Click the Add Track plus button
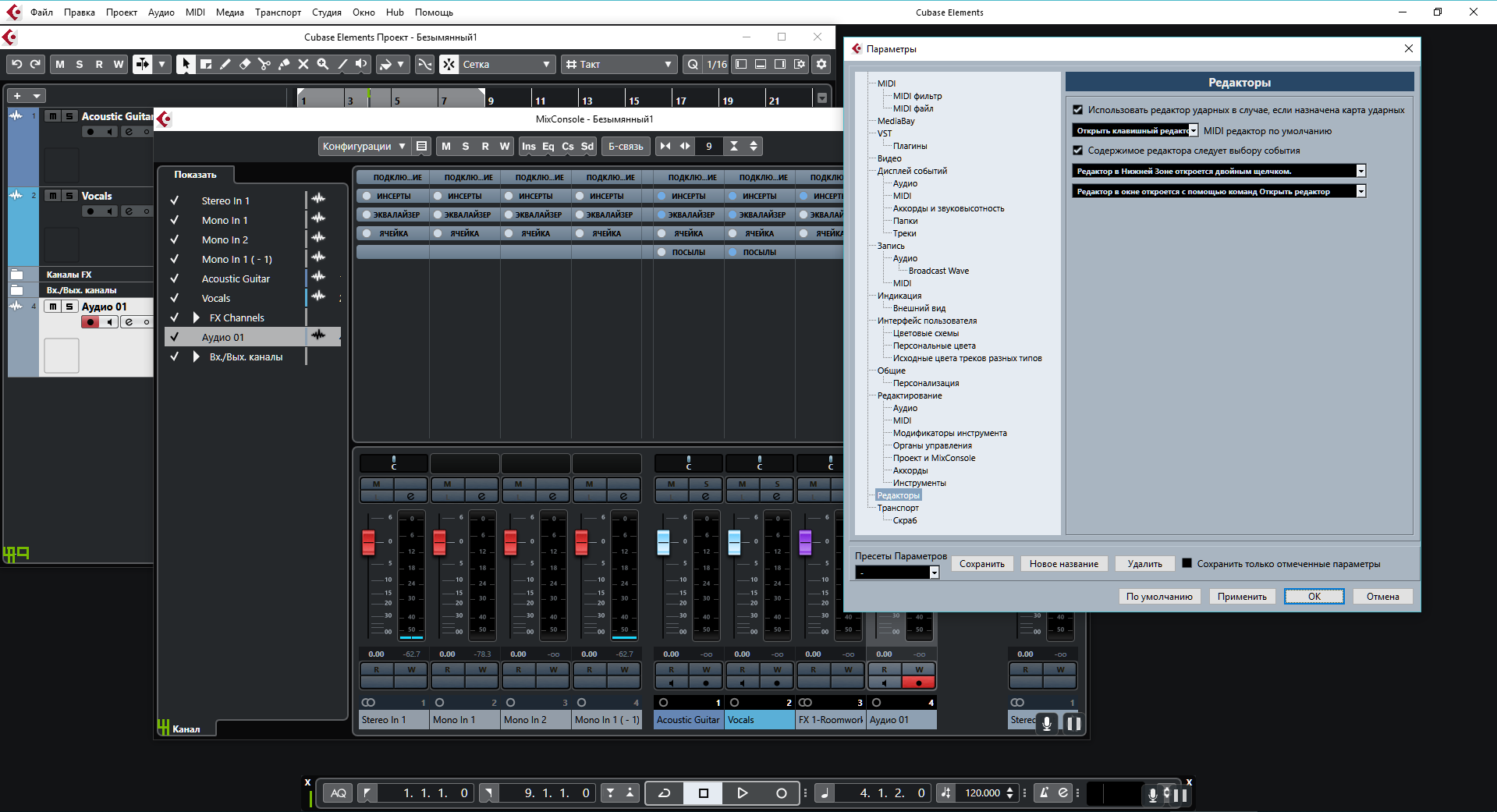The image size is (1497, 812). (x=17, y=96)
